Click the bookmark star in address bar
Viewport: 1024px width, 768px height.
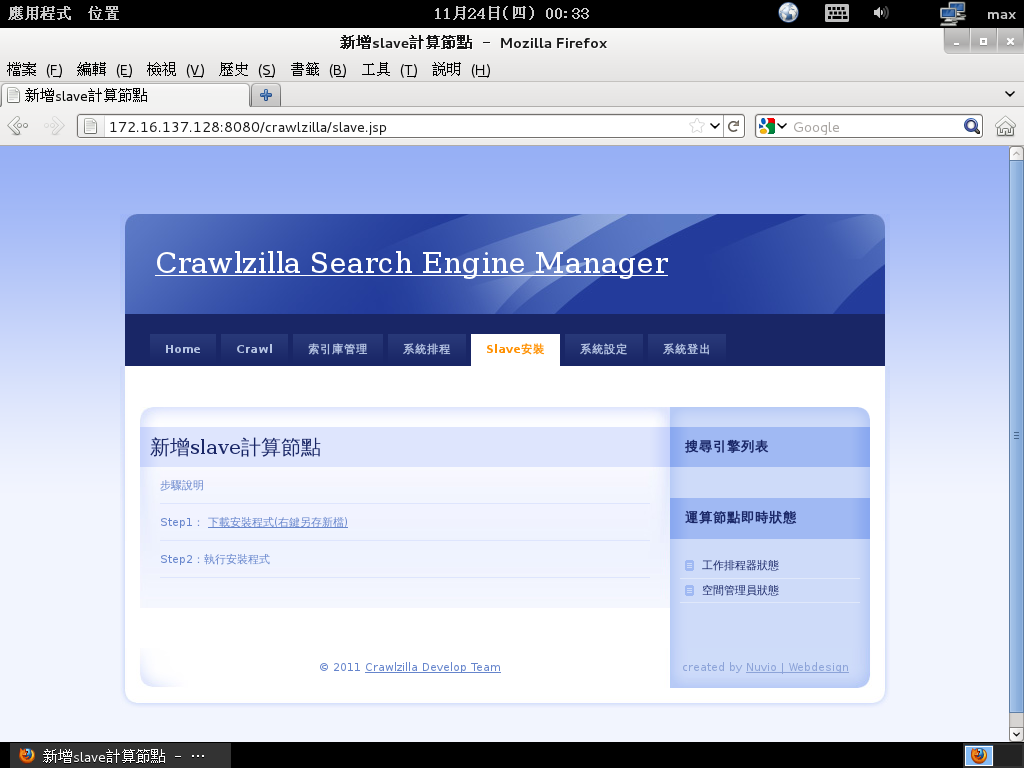coord(697,127)
